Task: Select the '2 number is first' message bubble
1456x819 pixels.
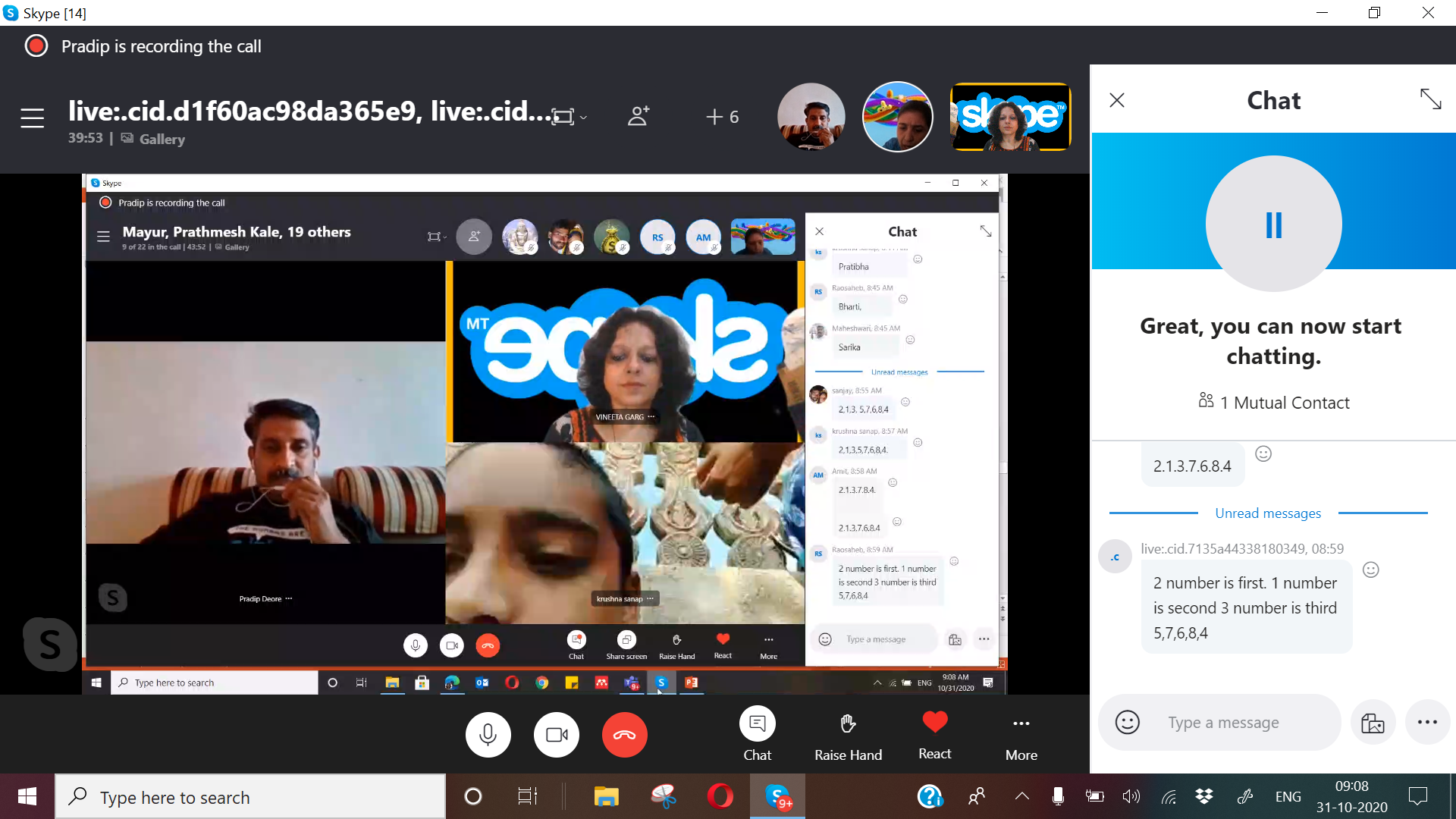Action: 1247,607
